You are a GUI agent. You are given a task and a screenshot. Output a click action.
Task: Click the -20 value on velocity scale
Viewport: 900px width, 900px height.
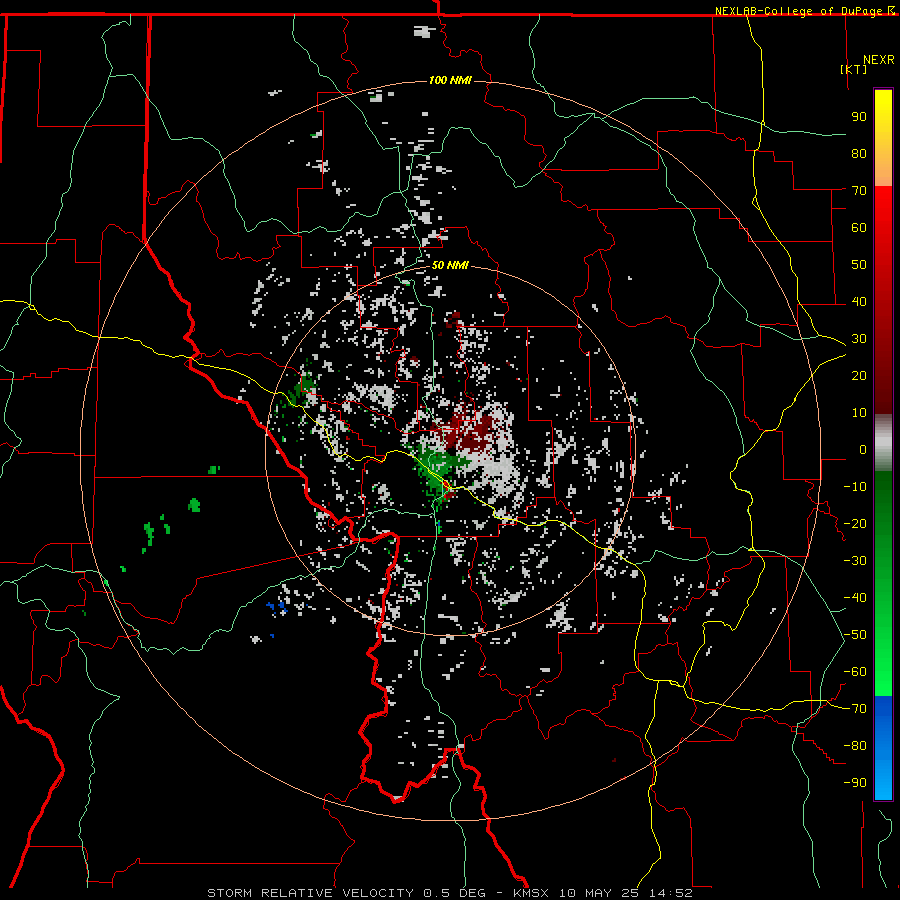pos(855,524)
